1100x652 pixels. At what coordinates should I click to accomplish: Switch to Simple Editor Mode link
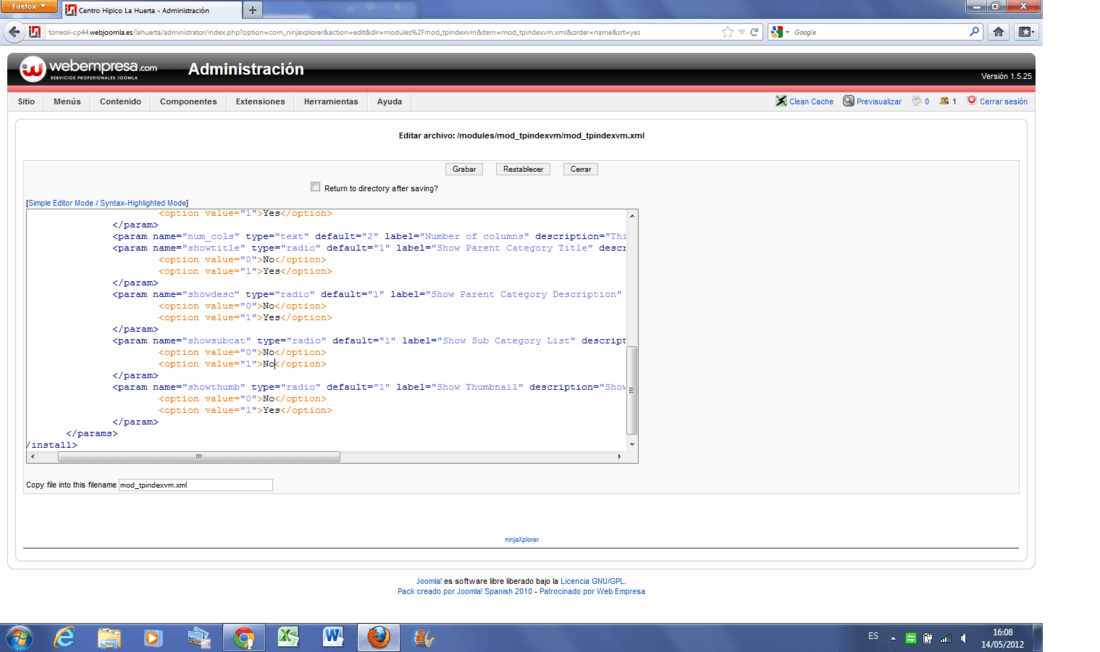60,203
